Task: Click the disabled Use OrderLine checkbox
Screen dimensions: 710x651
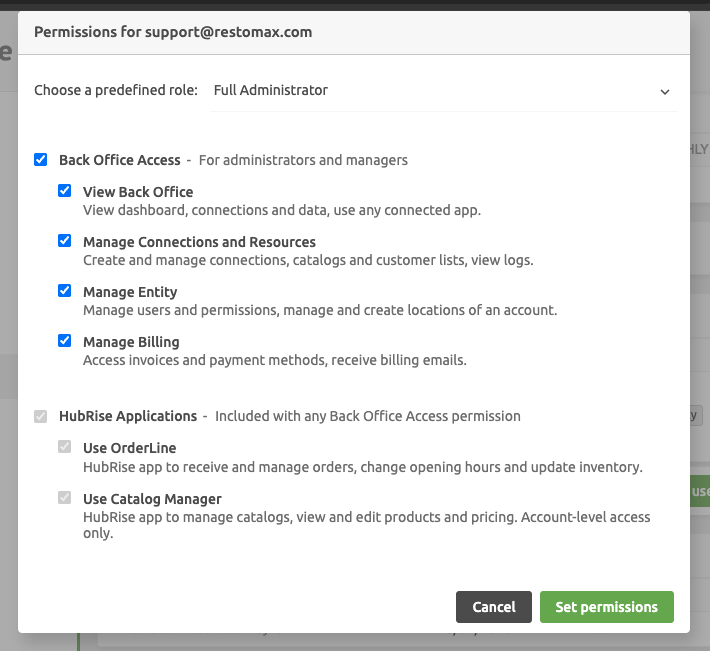Action: (x=65, y=447)
